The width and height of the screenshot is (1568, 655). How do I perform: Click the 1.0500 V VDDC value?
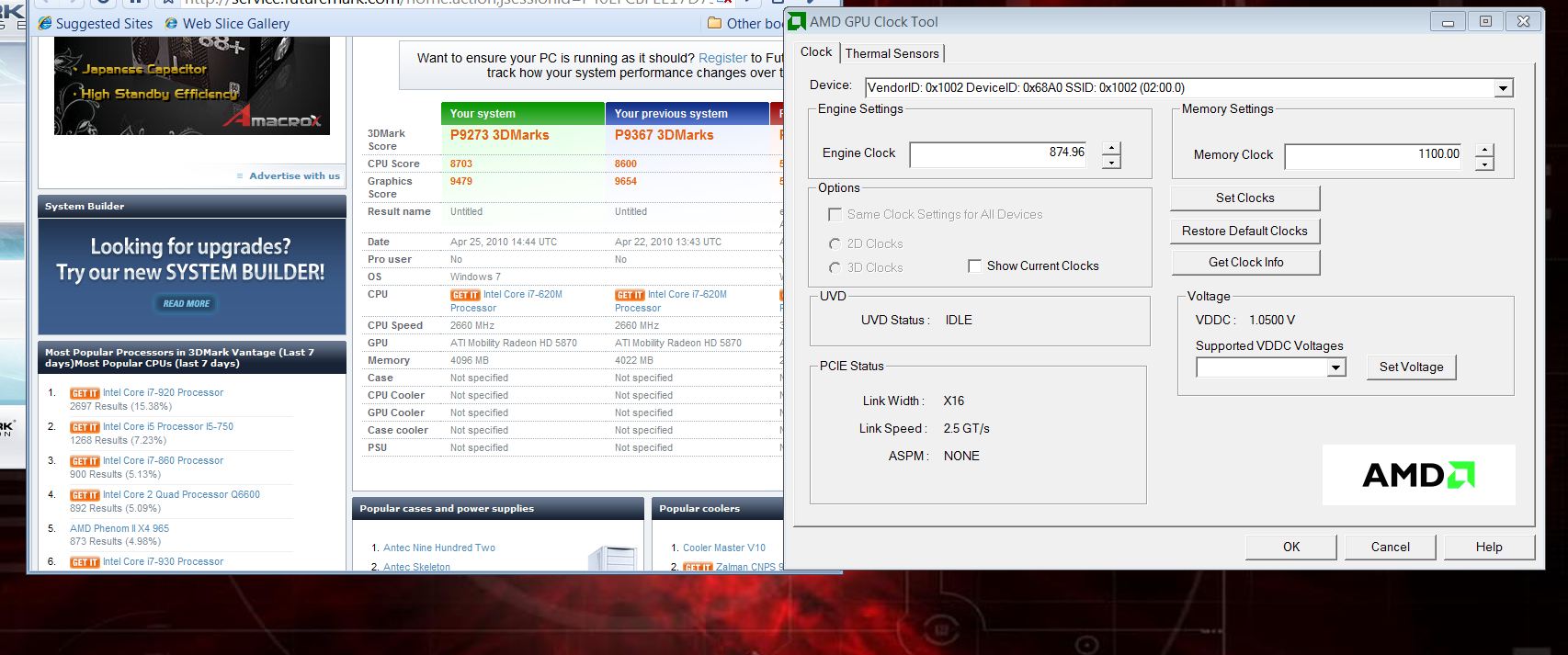(1272, 320)
